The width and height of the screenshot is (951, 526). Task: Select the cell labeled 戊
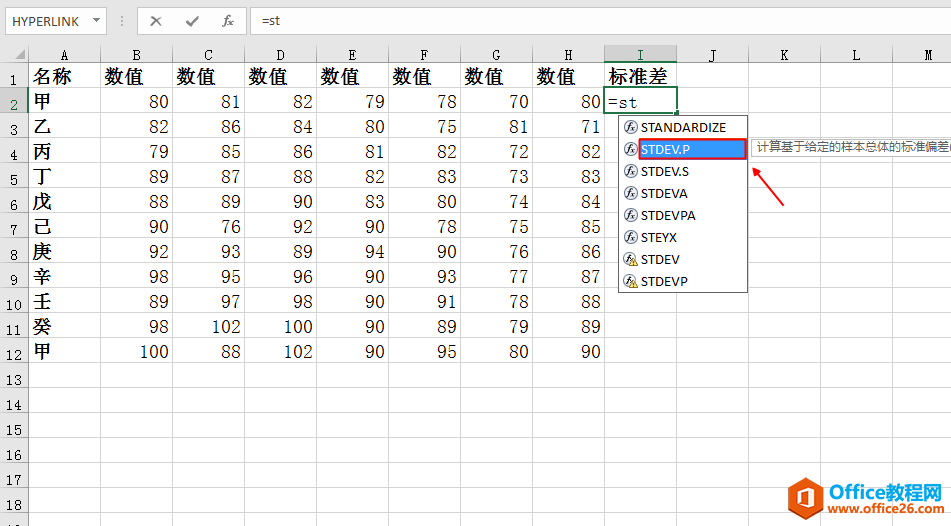[64, 201]
